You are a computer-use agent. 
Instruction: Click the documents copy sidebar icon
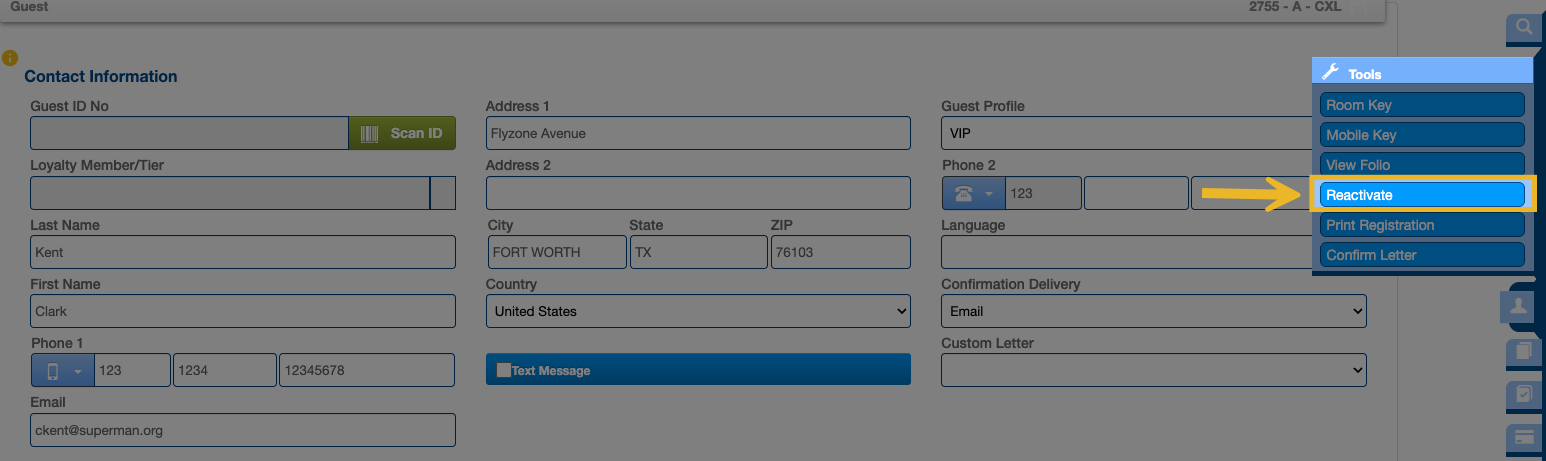tap(1524, 351)
